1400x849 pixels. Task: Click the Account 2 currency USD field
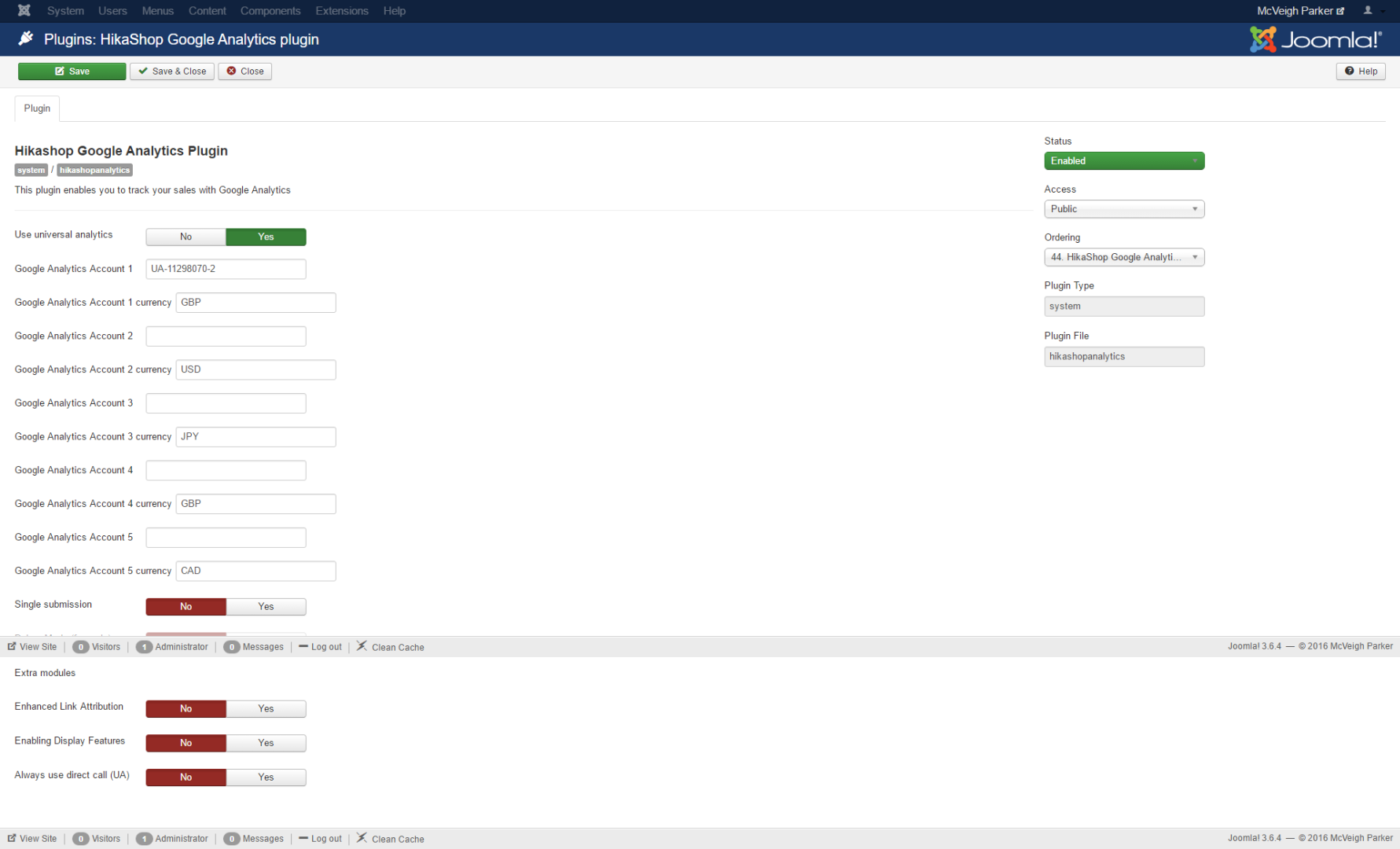tap(256, 369)
